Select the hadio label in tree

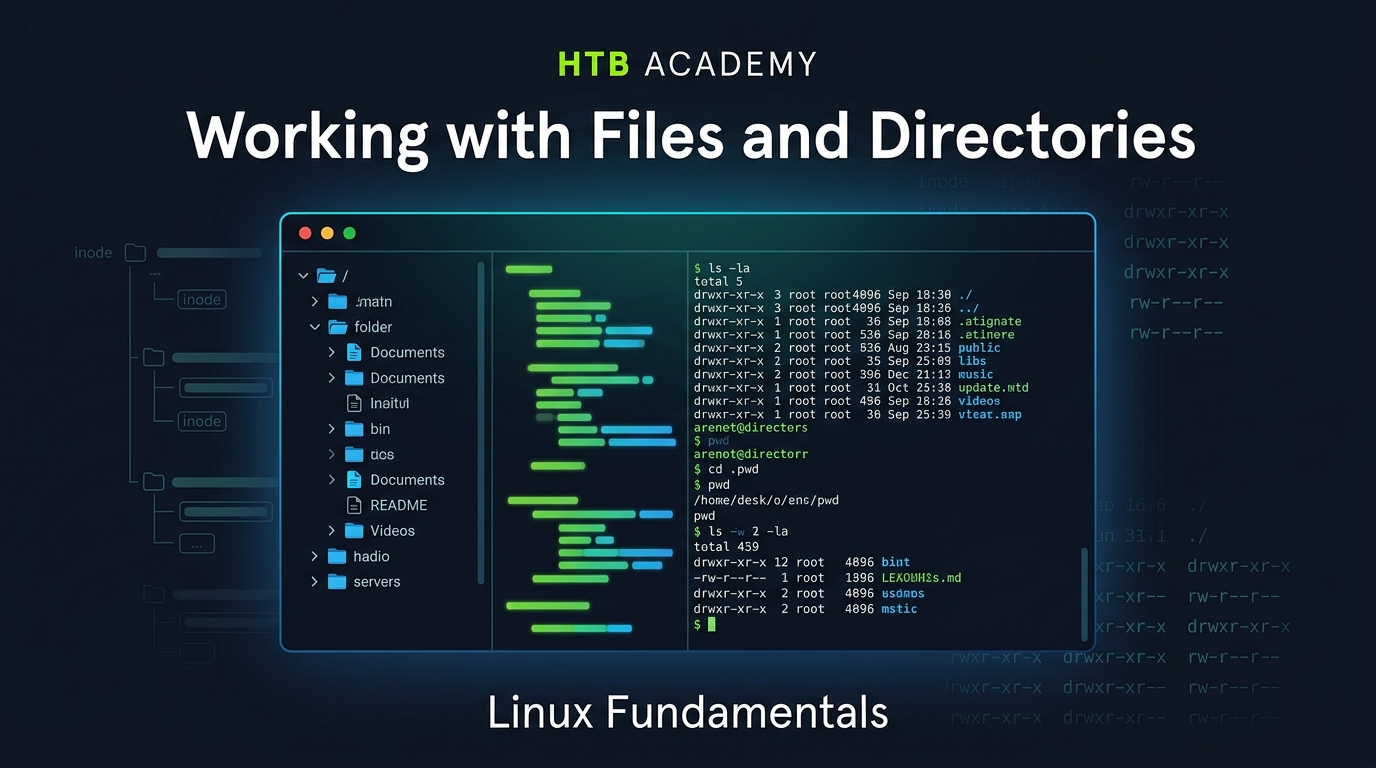[x=371, y=556]
